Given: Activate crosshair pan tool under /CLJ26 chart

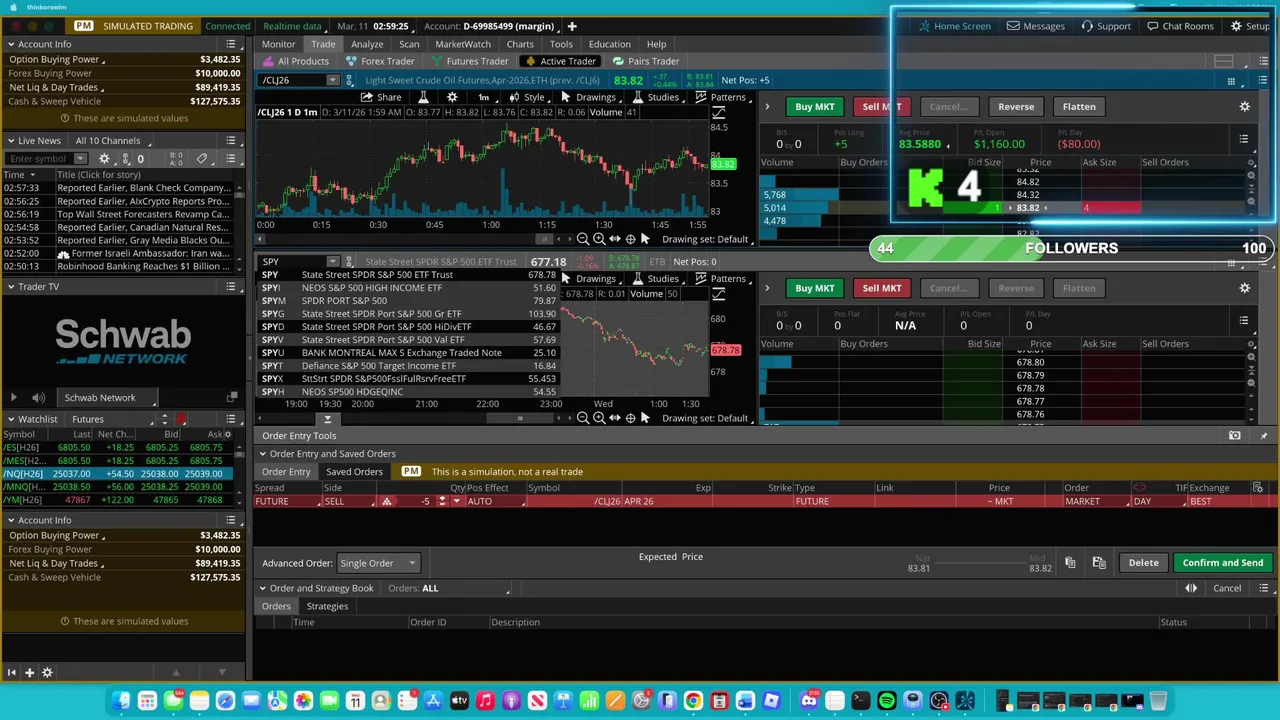Looking at the screenshot, I should (630, 239).
